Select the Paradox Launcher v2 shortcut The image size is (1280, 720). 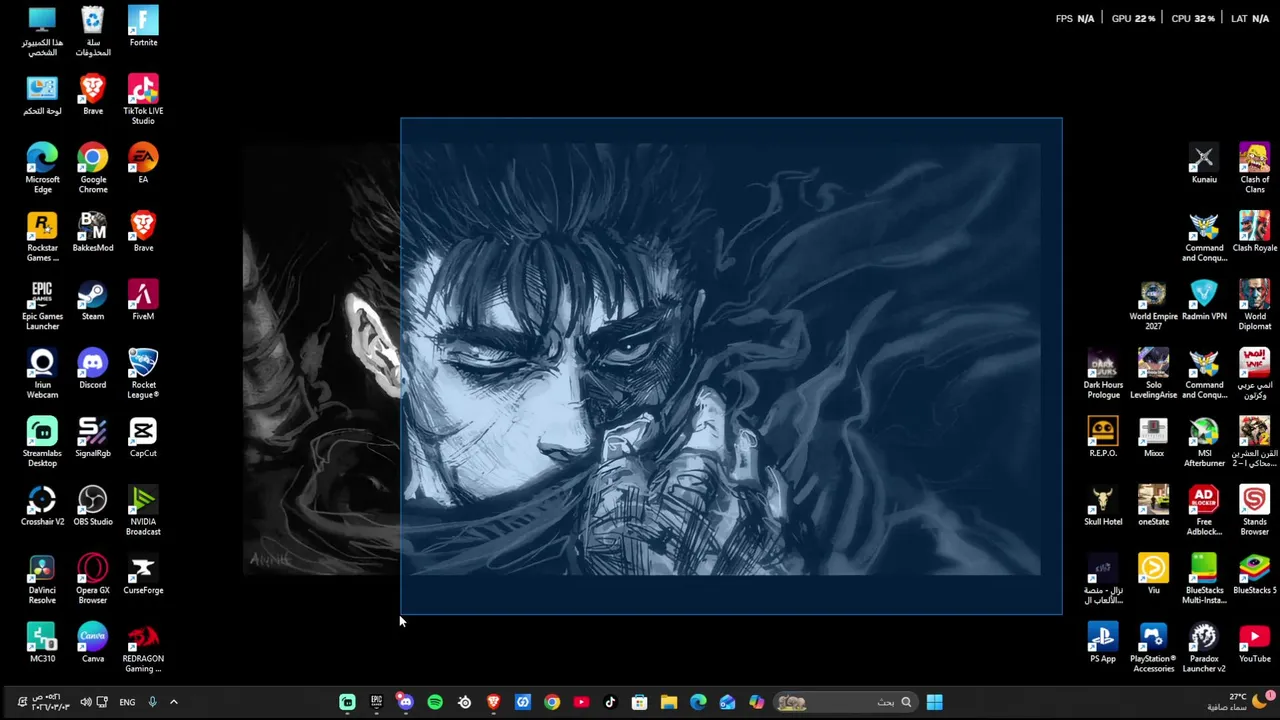[x=1204, y=648]
